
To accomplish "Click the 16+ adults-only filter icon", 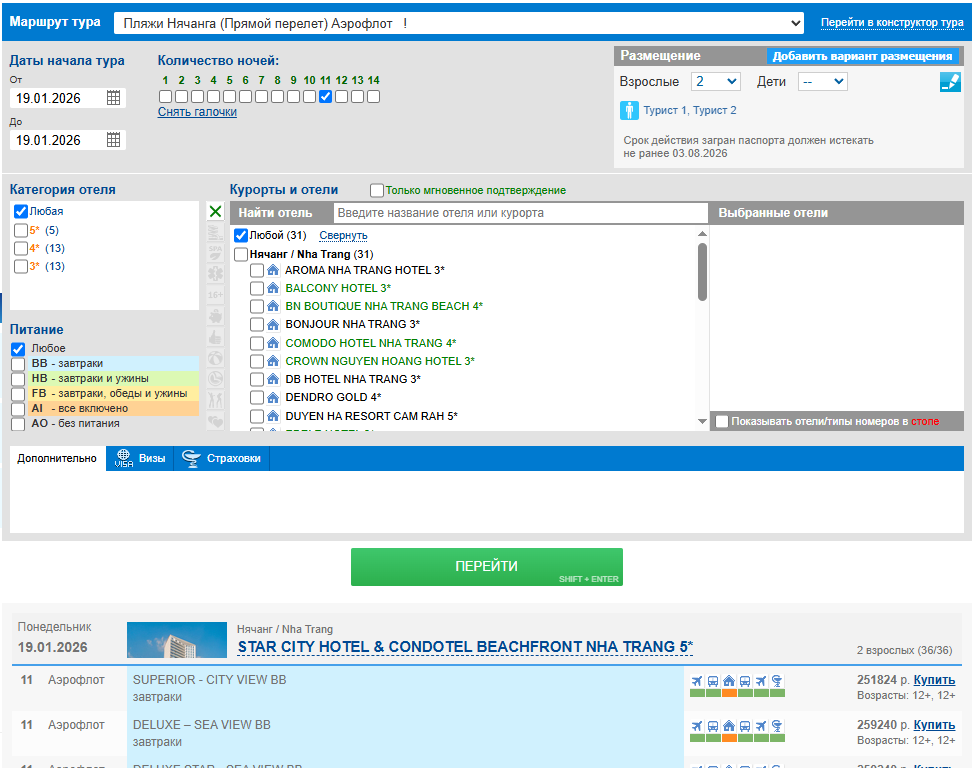I will coord(215,295).
